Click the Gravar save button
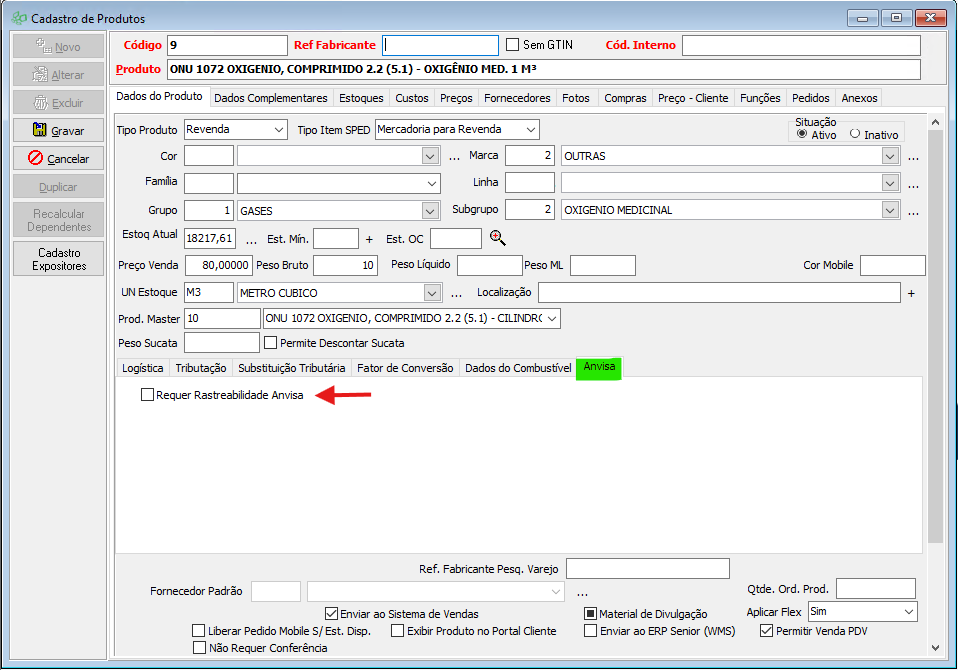Screen dimensions: 958x670 click(x=59, y=131)
